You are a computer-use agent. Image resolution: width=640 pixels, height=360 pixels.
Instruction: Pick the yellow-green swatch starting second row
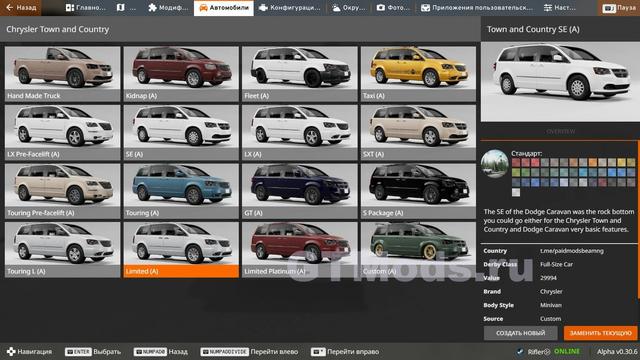[x=516, y=172]
